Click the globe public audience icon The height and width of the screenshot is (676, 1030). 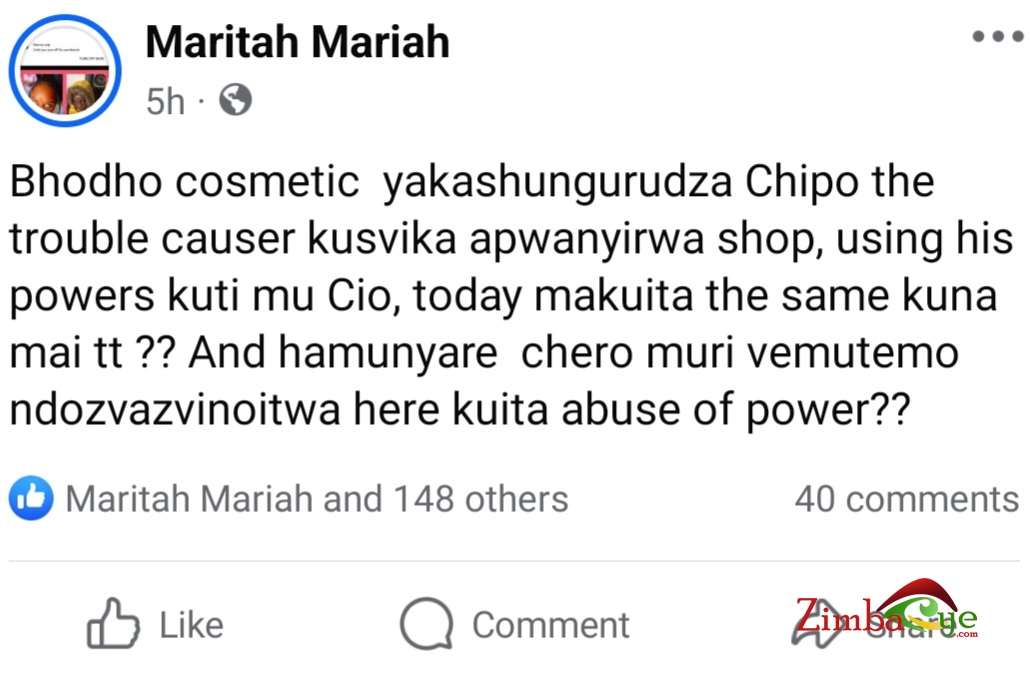pos(235,100)
